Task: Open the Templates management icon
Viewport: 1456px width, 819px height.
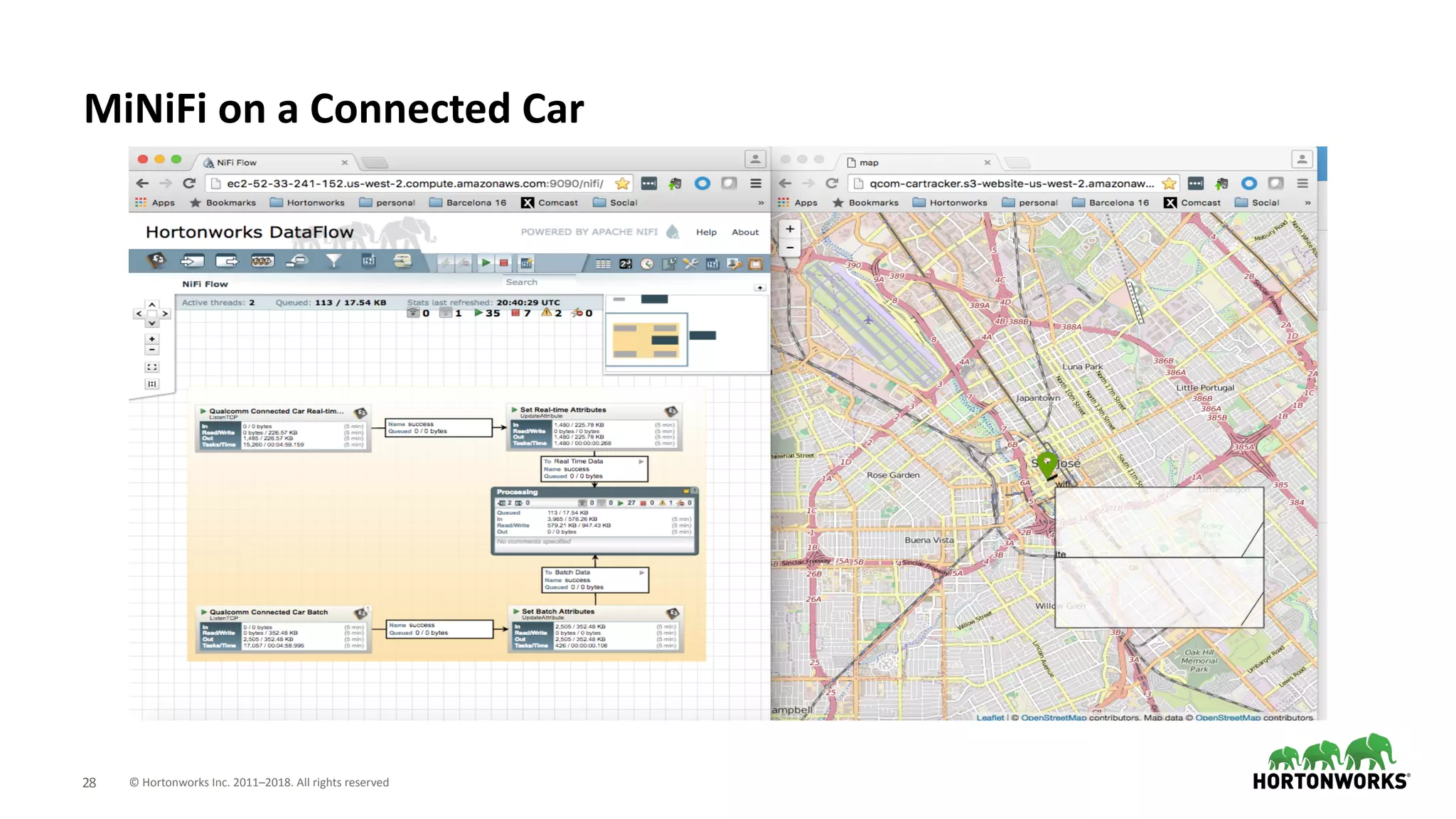Action: click(x=712, y=264)
